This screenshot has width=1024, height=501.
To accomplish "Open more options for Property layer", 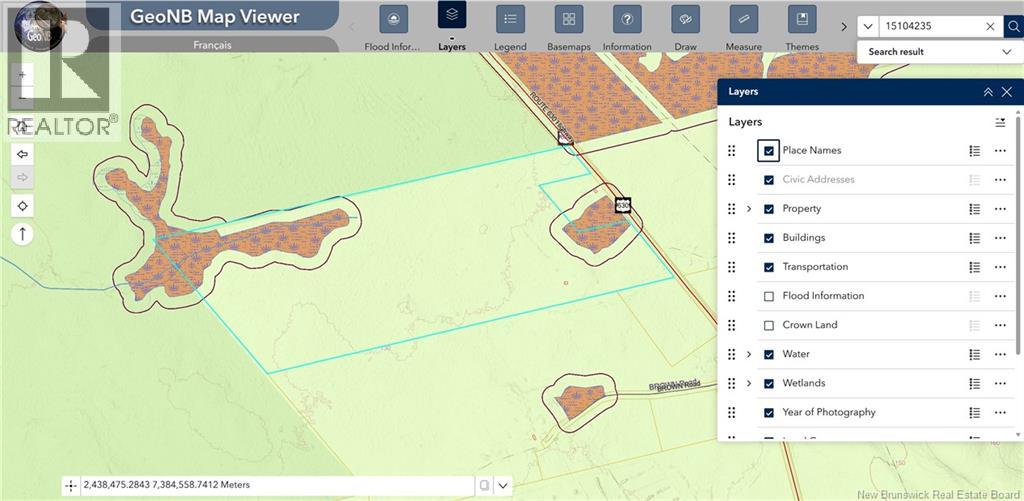I will point(1000,209).
